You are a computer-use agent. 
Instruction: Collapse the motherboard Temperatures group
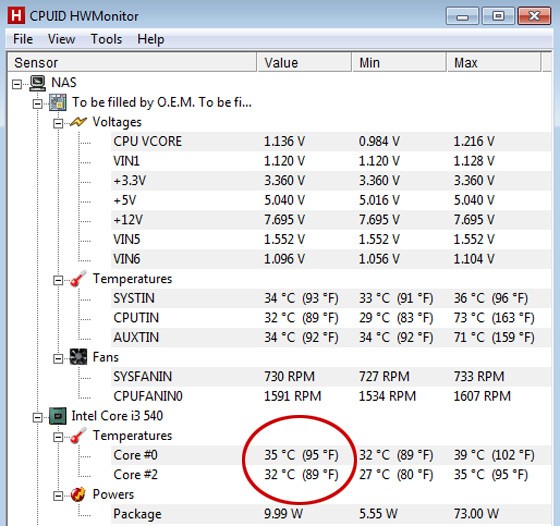coord(58,280)
